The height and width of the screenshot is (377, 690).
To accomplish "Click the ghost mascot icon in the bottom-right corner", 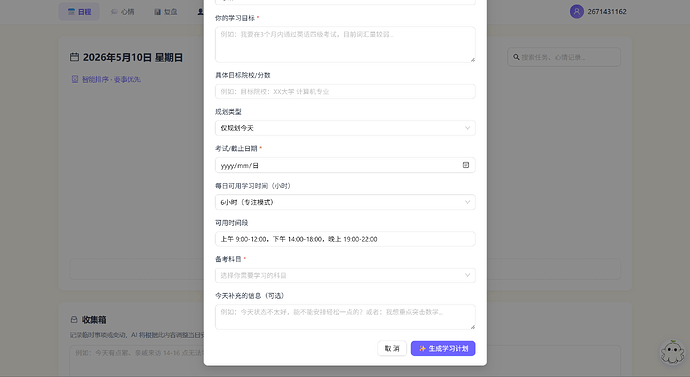I will pyautogui.click(x=672, y=352).
